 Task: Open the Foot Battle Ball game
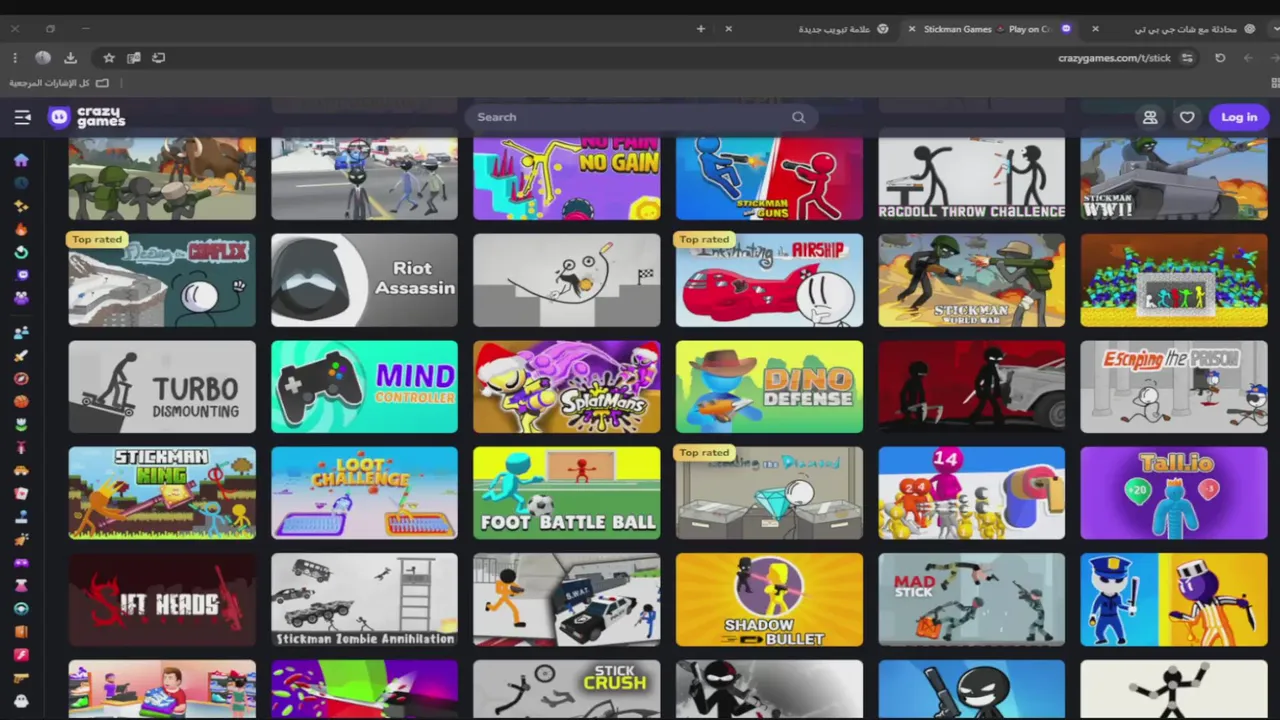[x=567, y=493]
